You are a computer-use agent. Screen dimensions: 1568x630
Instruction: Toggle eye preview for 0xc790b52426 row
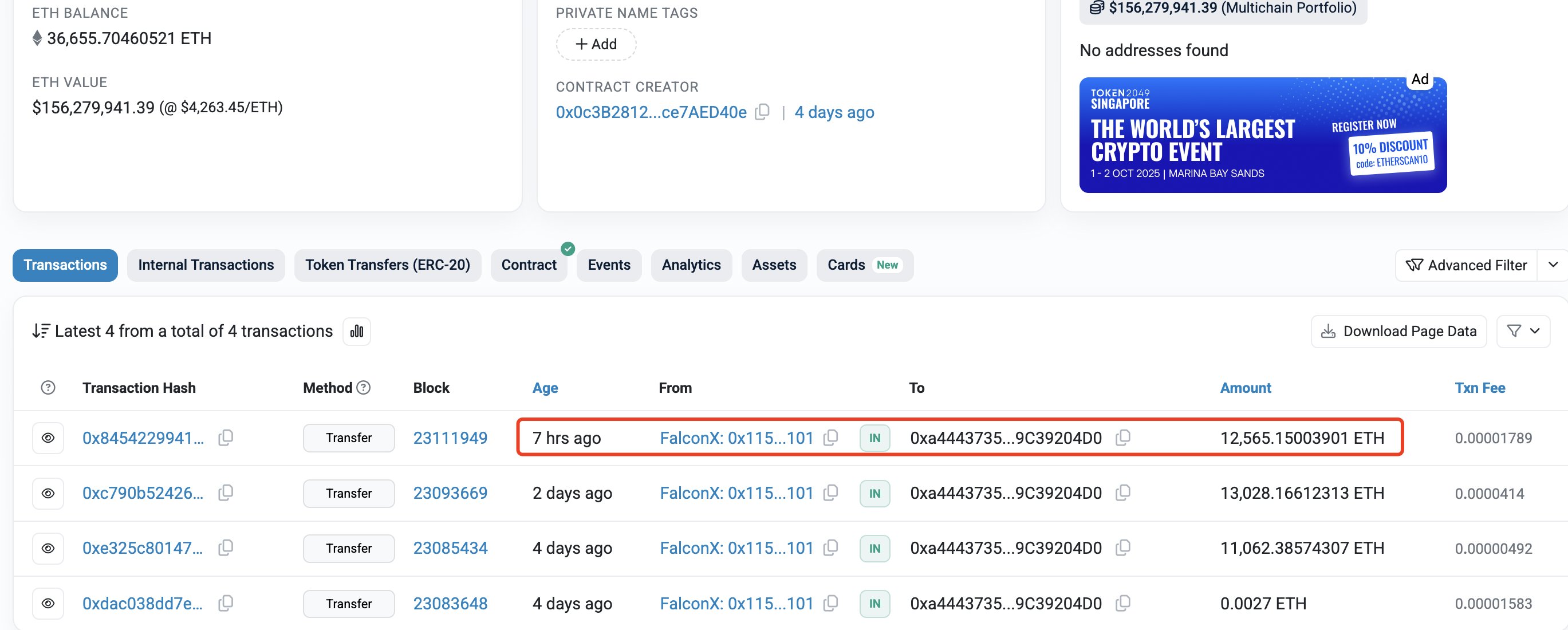tap(48, 493)
